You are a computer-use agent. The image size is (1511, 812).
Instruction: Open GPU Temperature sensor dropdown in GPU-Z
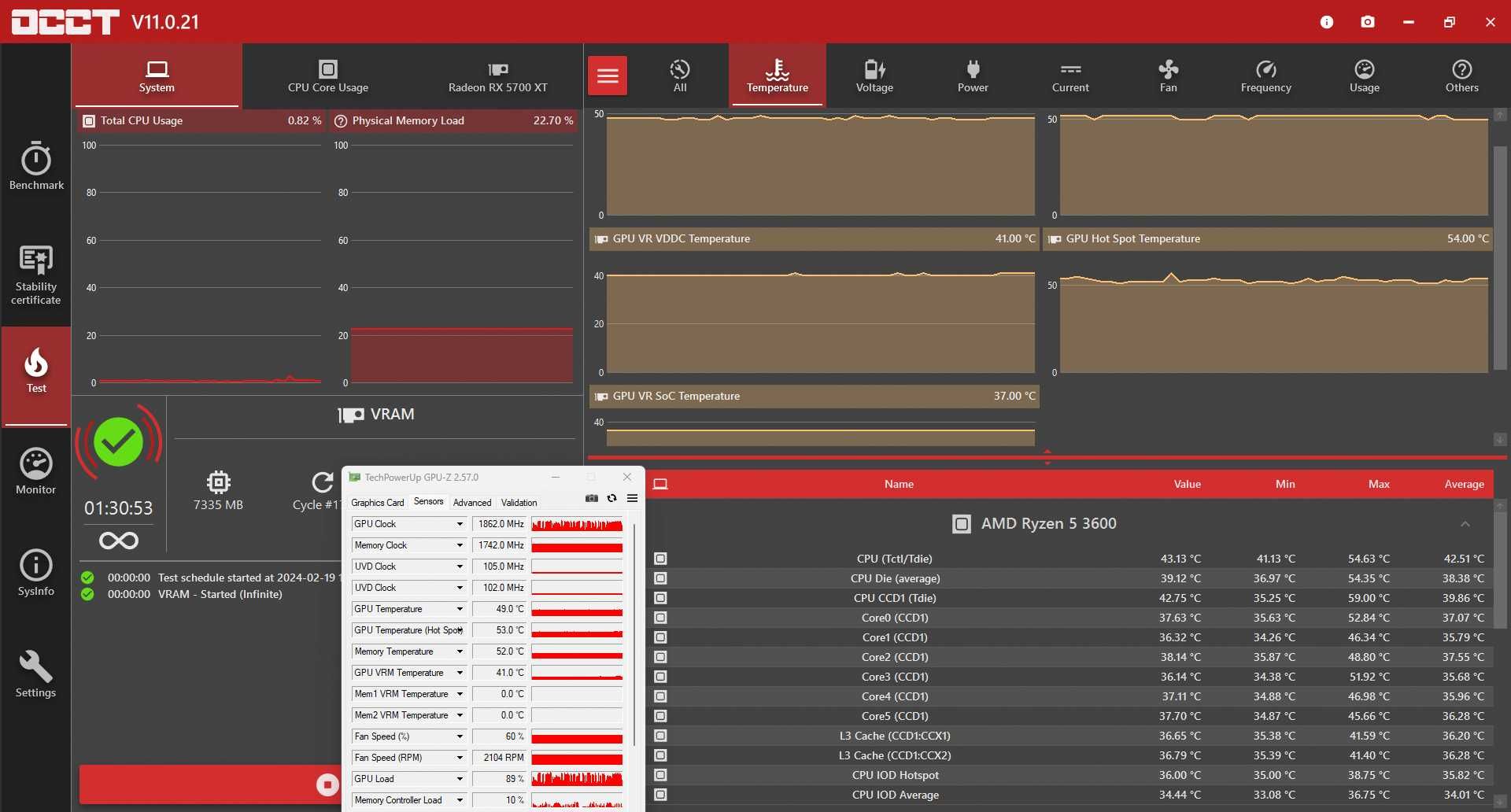pyautogui.click(x=460, y=609)
